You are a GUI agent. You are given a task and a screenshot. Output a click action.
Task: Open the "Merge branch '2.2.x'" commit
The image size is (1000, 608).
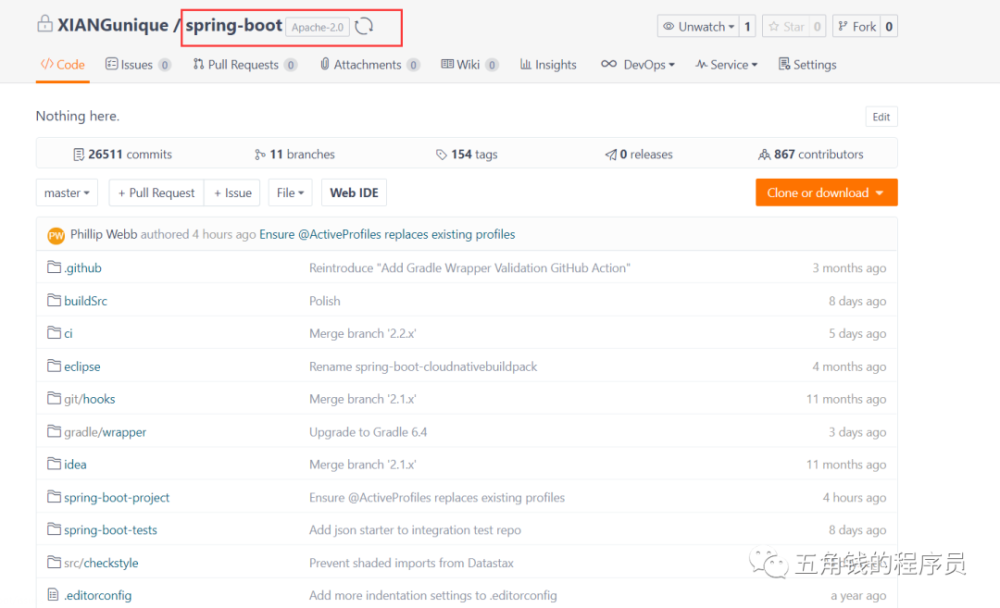(x=362, y=334)
